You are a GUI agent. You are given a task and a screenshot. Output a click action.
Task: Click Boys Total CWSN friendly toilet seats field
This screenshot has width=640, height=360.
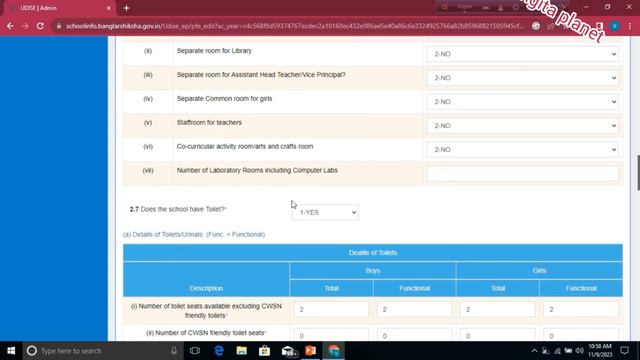[x=331, y=335]
